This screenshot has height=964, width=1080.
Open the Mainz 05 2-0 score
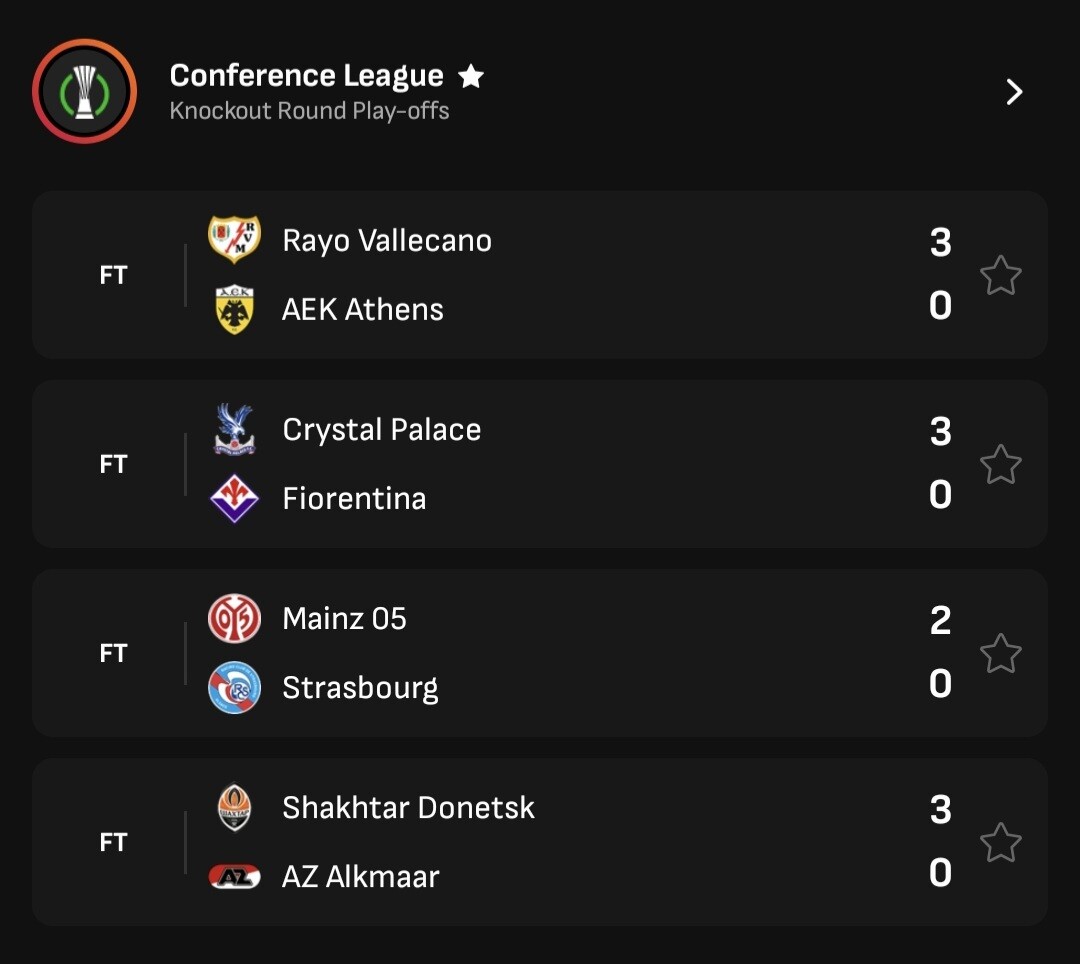click(940, 652)
